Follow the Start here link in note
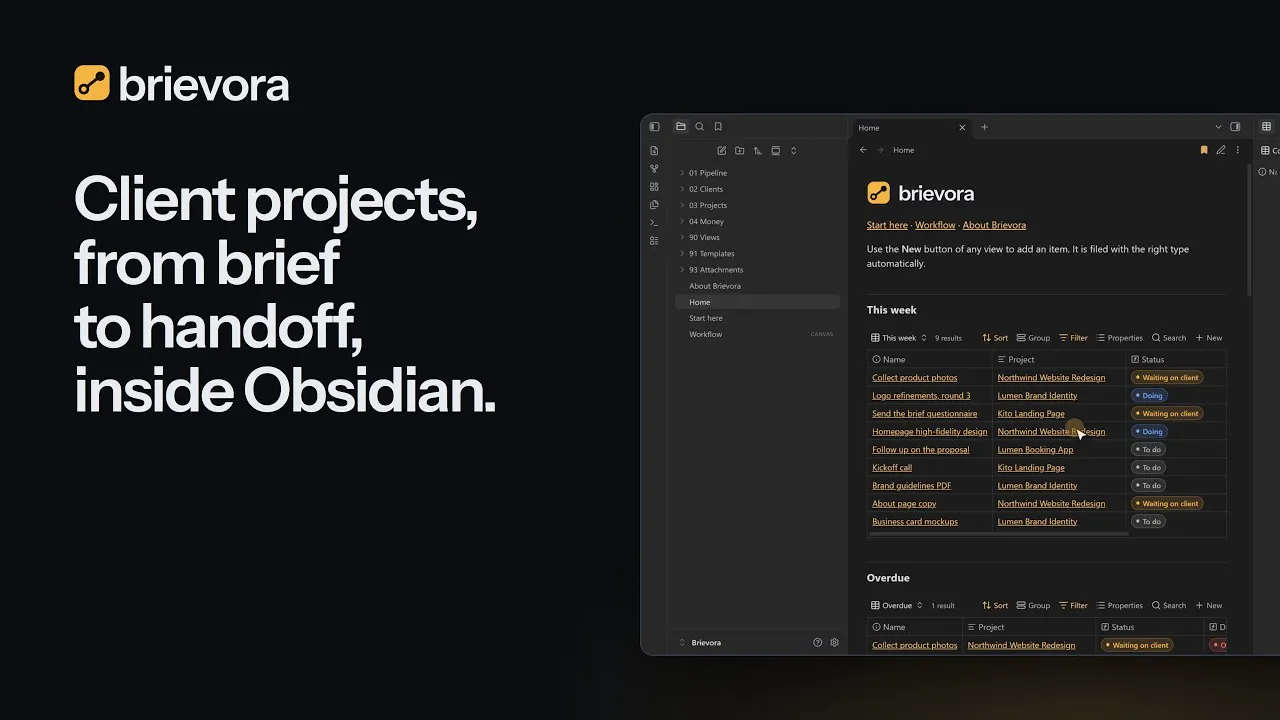The image size is (1280, 720). (887, 225)
